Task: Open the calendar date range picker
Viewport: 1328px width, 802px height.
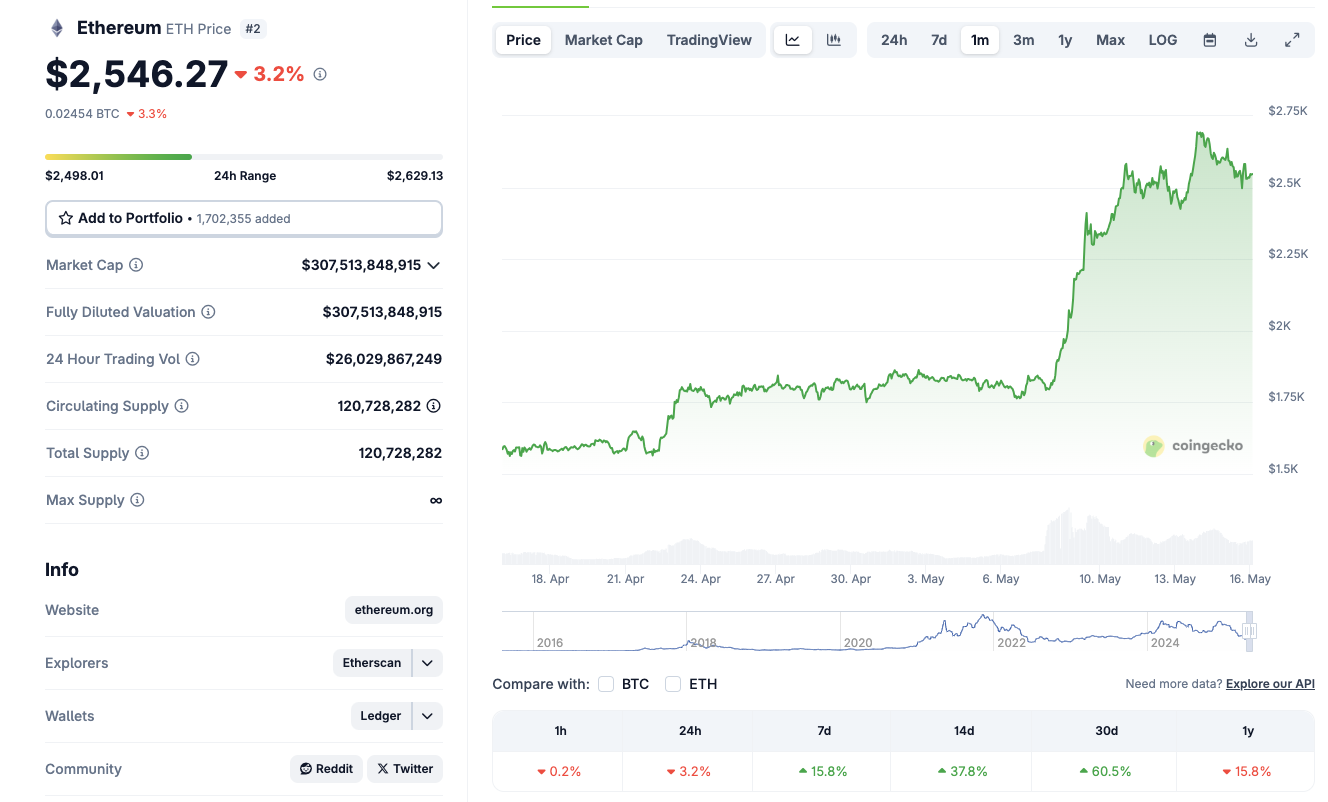Action: tap(1210, 40)
